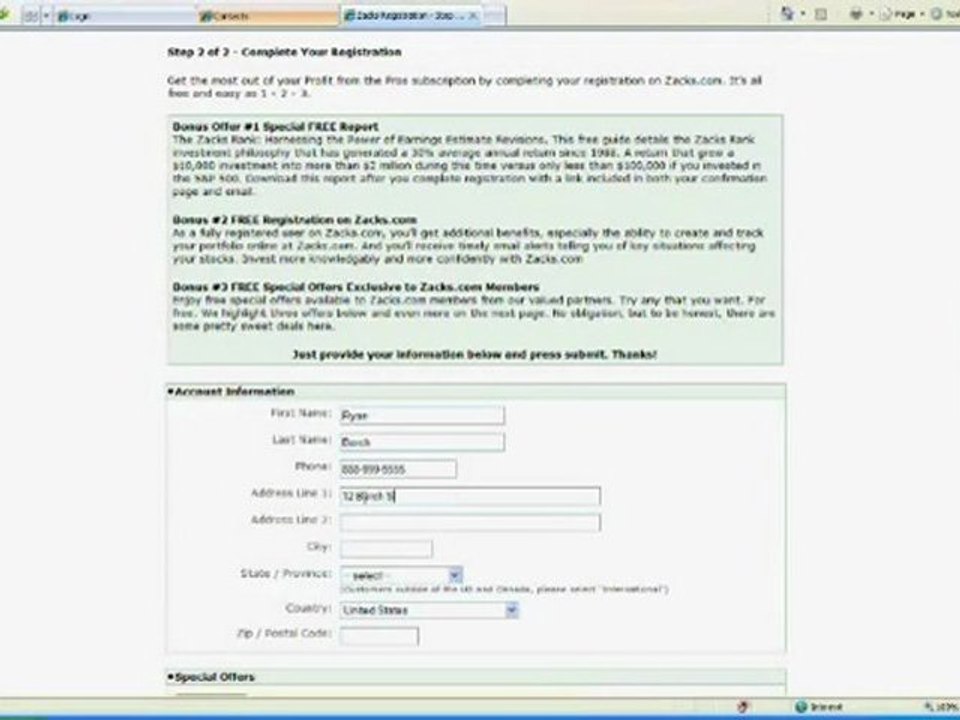Click the Phone number field
Screen dimensions: 960x720
tap(398, 469)
